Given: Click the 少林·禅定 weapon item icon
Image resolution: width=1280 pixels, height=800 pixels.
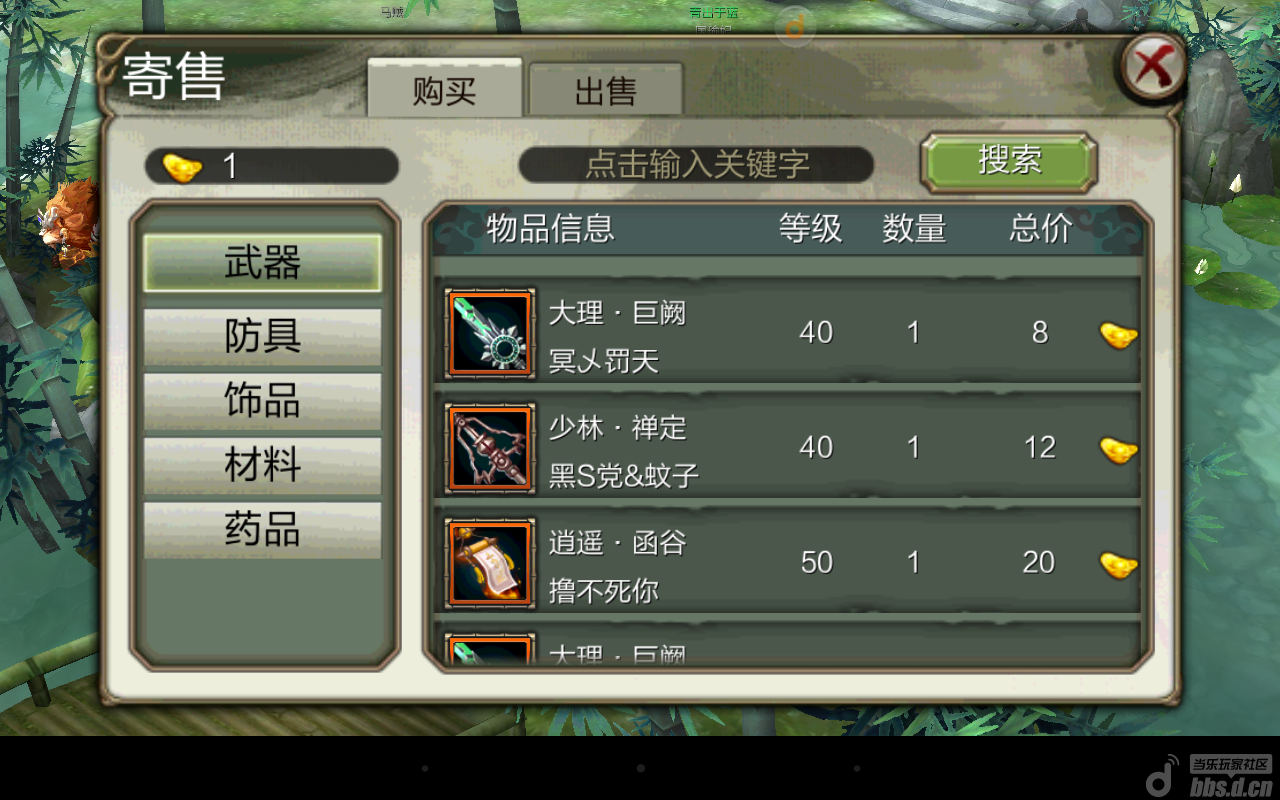Looking at the screenshot, I should [490, 448].
